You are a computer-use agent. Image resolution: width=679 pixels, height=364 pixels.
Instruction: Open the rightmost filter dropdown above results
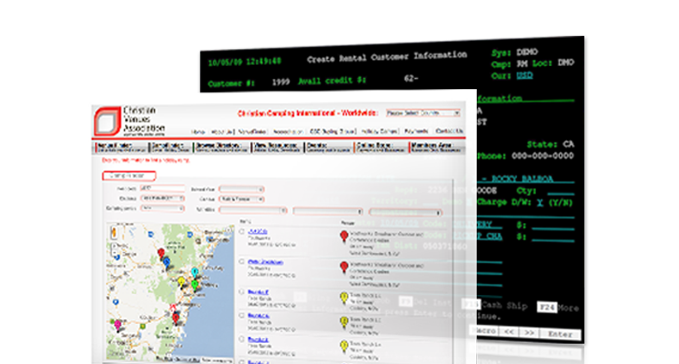pyautogui.click(x=405, y=212)
